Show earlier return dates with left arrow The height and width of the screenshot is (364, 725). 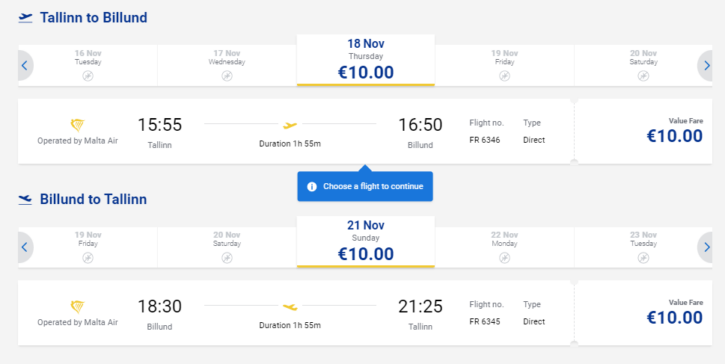25,247
